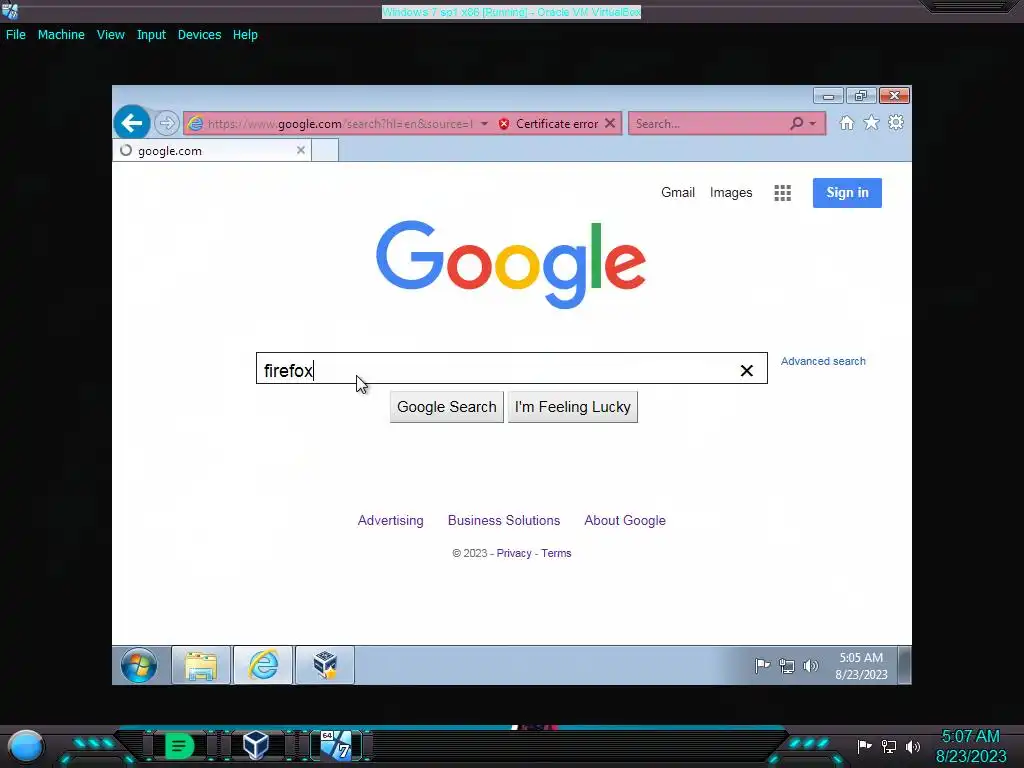Viewport: 1024px width, 768px height.
Task: Click the guest network tray icon
Action: pyautogui.click(x=787, y=666)
